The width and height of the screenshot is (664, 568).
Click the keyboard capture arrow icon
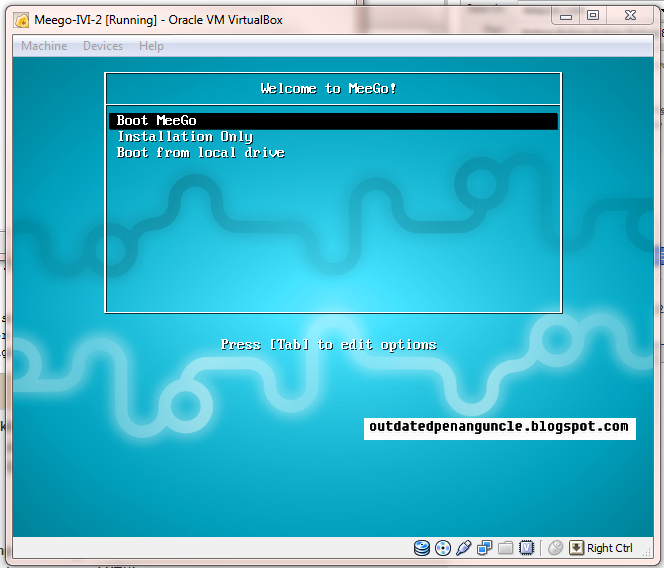[x=576, y=548]
